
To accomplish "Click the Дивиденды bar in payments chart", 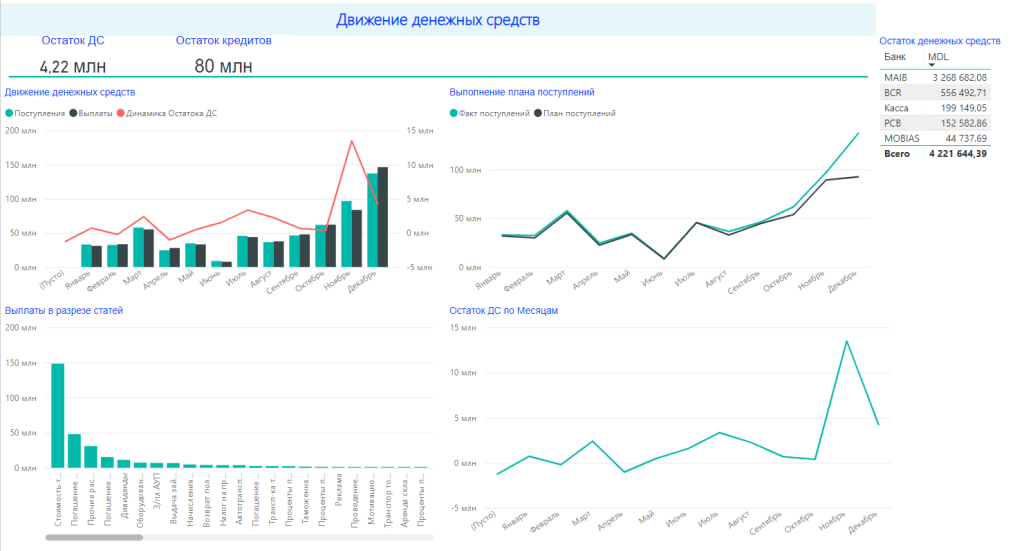I will (x=124, y=463).
